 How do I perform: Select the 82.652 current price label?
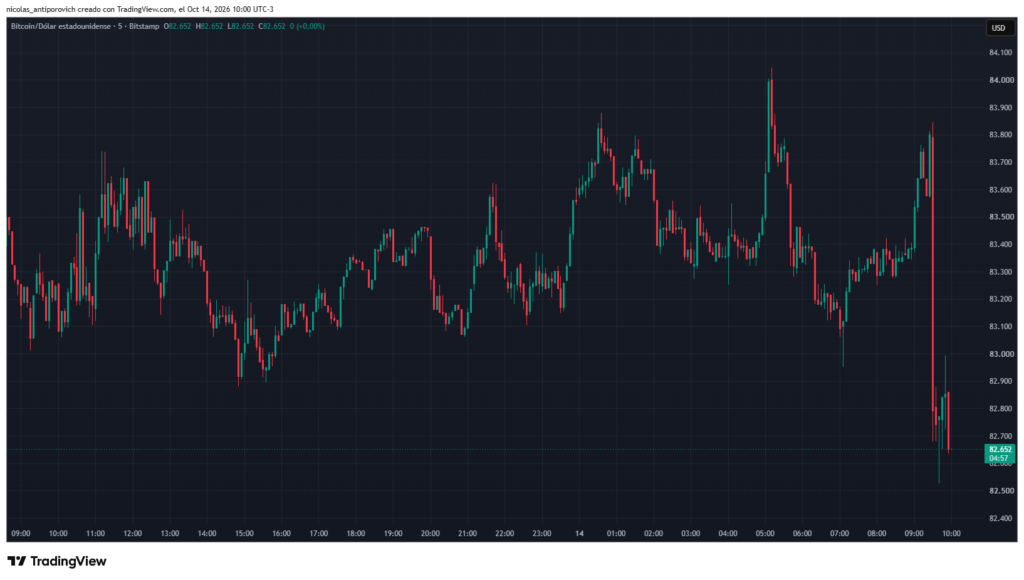point(1000,449)
